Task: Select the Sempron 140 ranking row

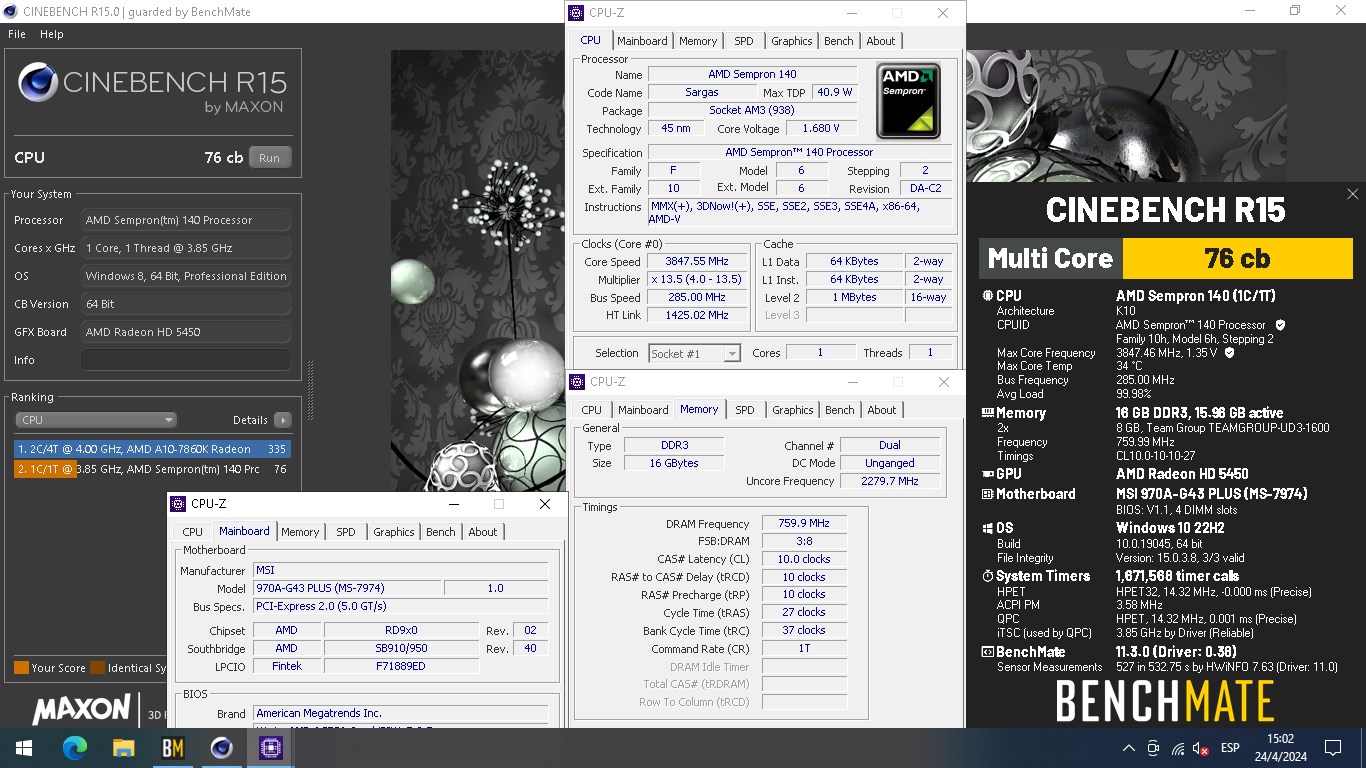Action: tap(152, 469)
